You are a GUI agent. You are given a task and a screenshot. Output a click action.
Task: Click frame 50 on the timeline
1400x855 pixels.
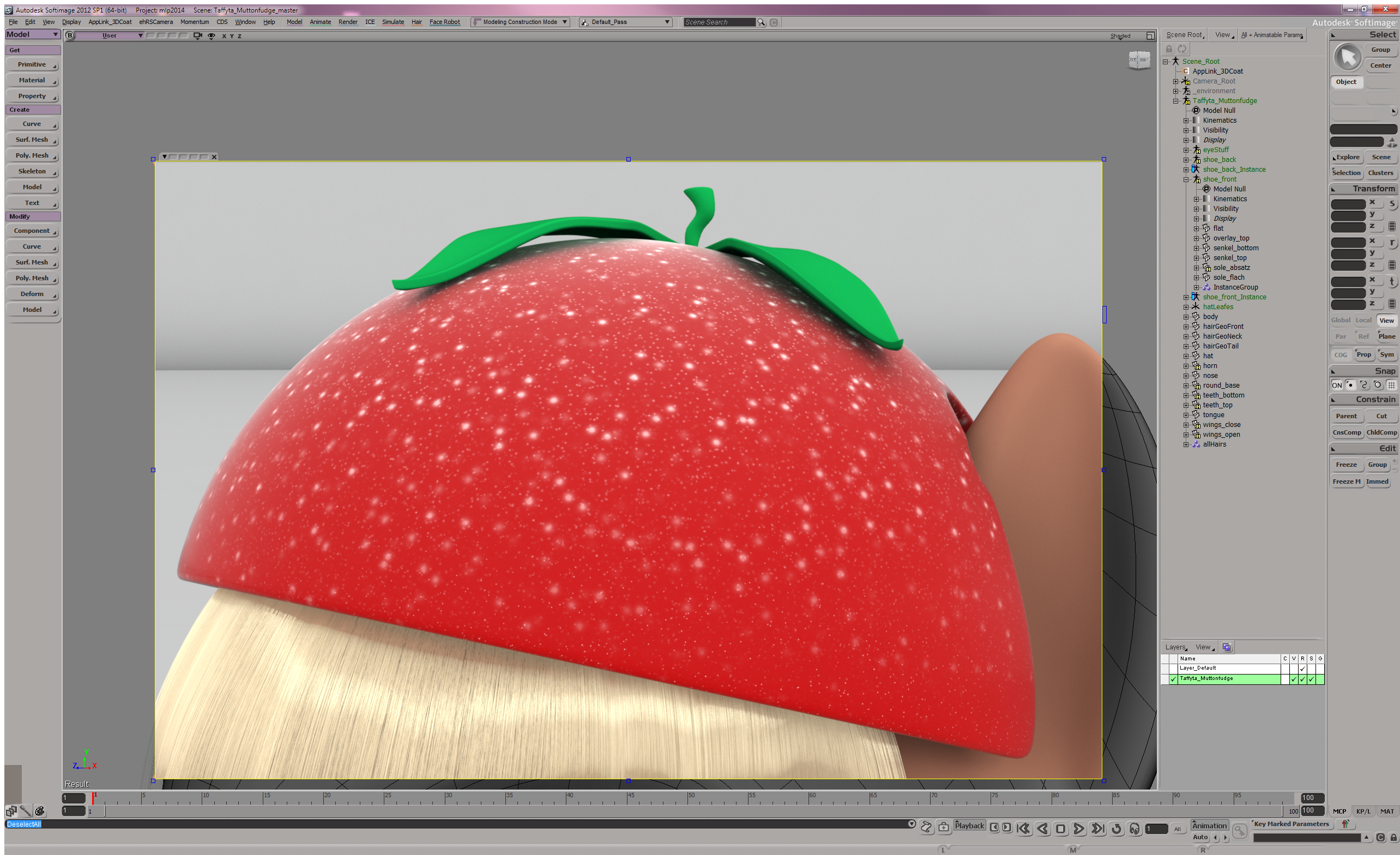pos(688,799)
